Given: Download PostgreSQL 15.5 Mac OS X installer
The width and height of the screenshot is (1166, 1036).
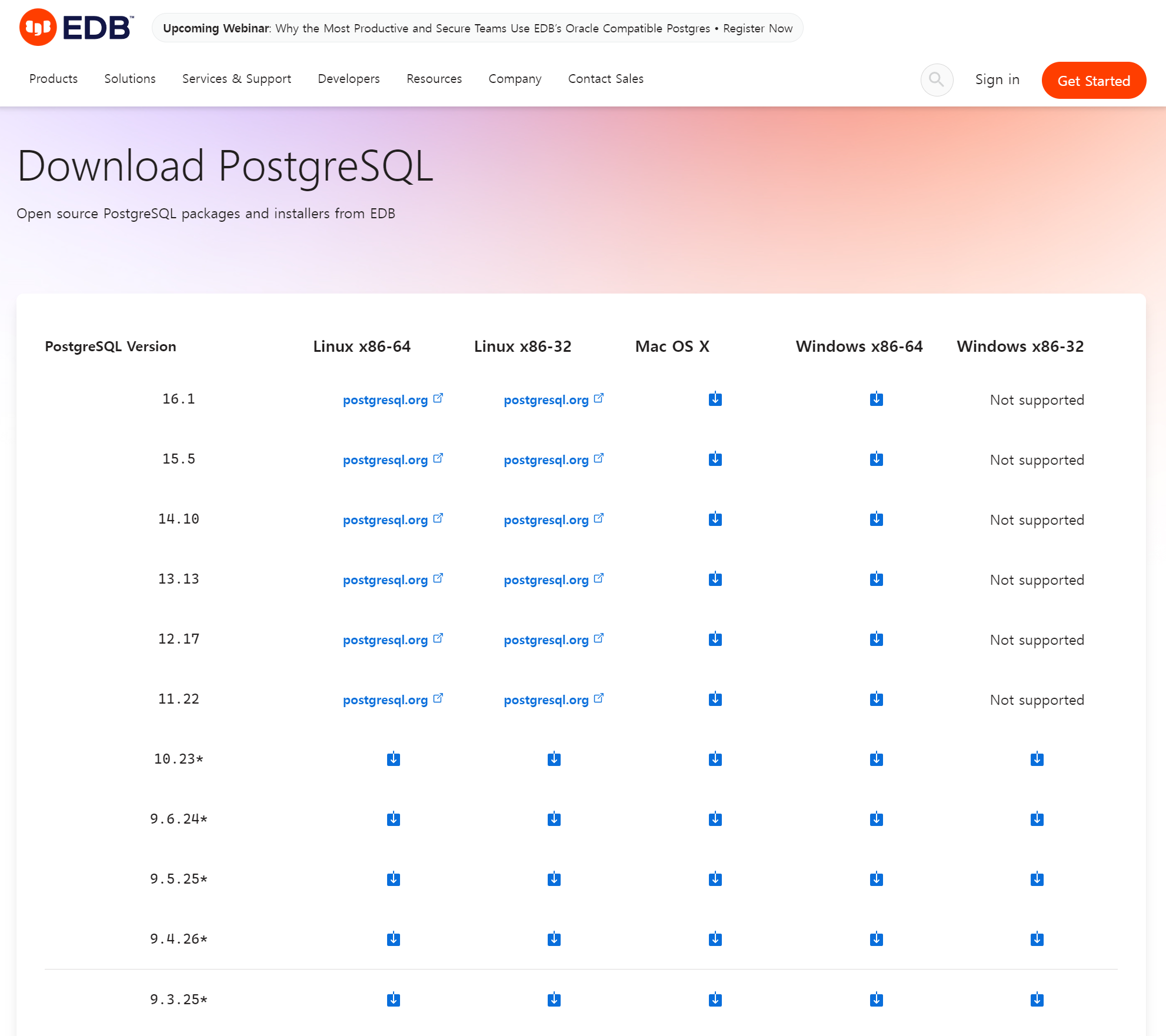Looking at the screenshot, I should tap(715, 459).
